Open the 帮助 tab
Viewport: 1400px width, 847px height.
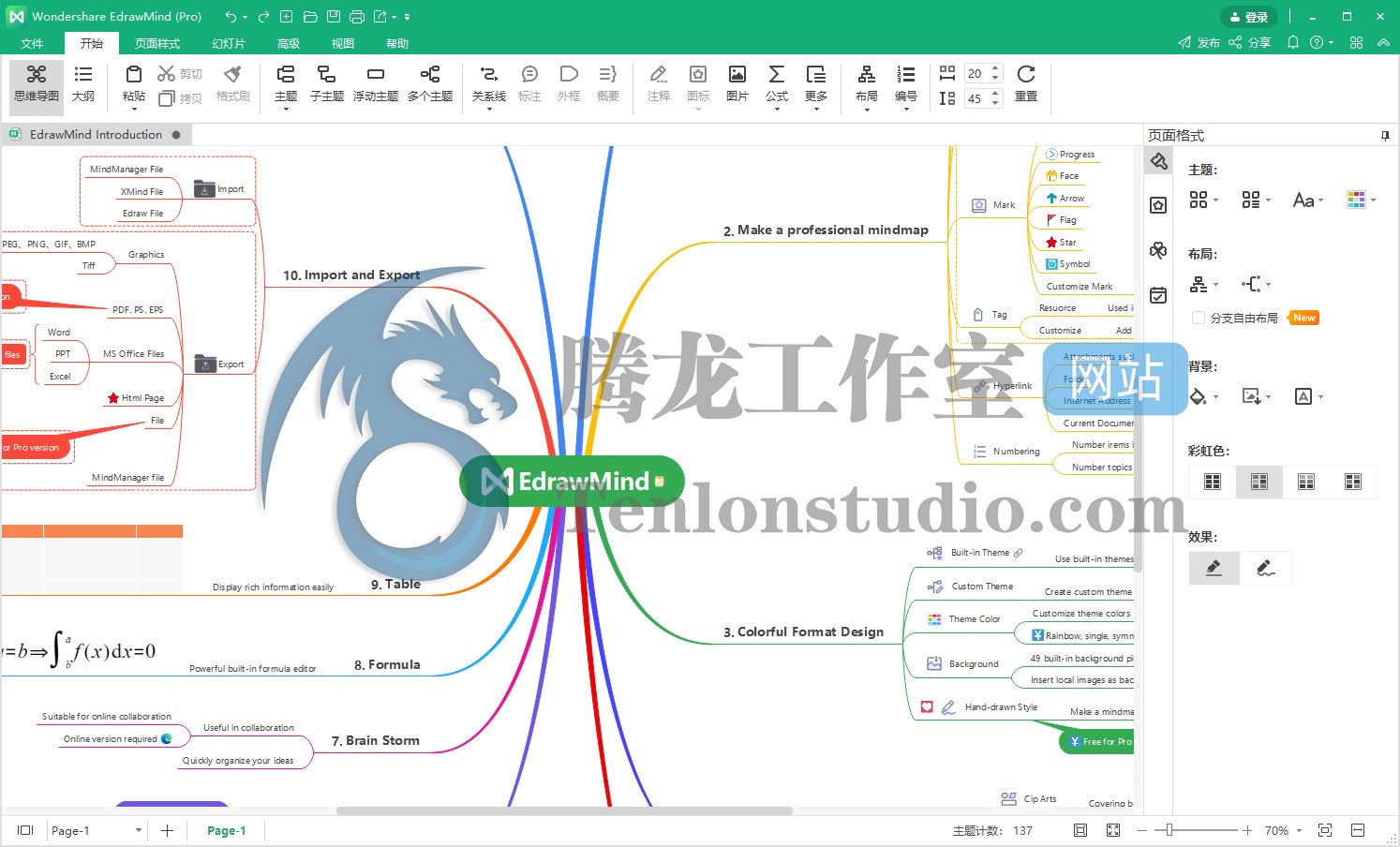pos(397,43)
